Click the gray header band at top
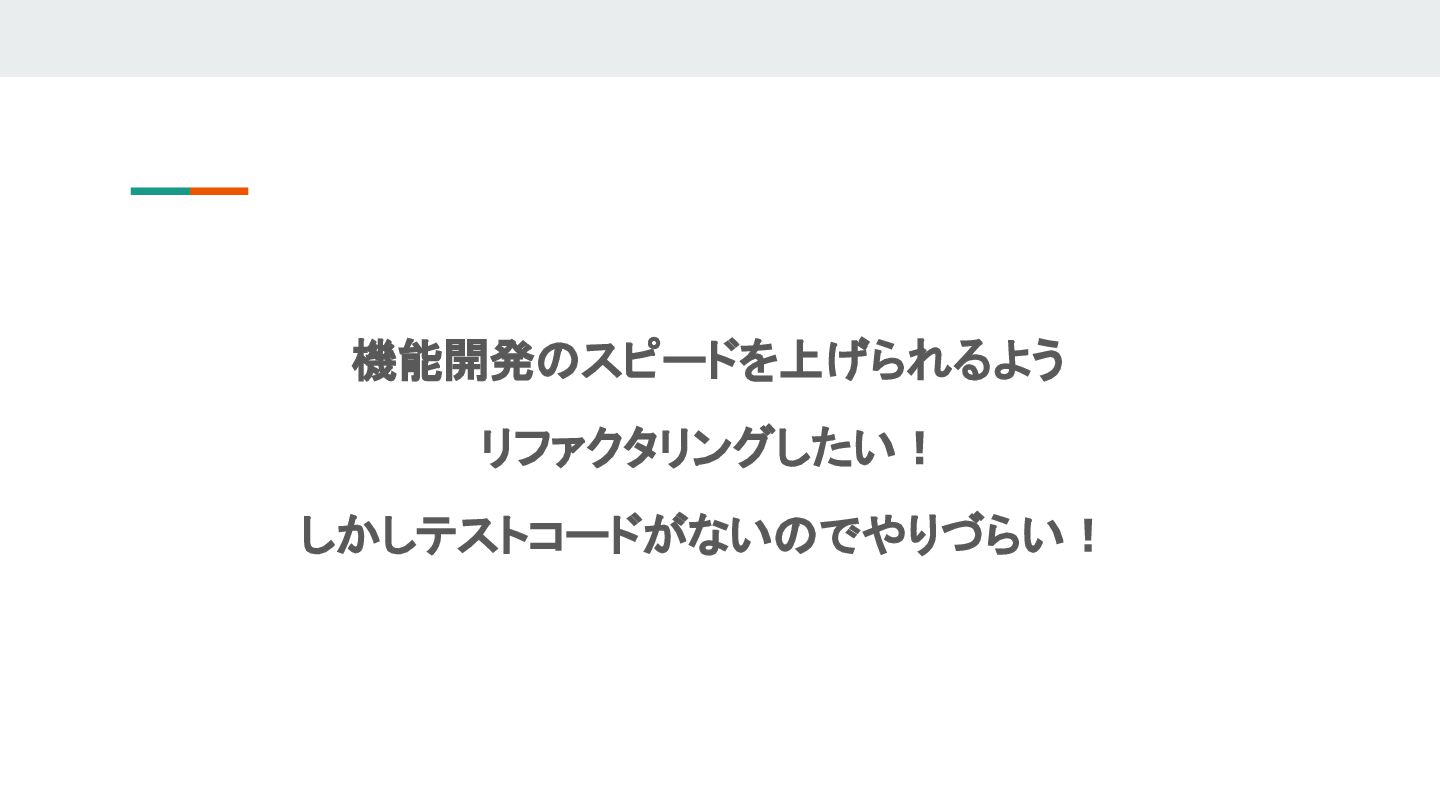This screenshot has height=810, width=1440. coord(720,38)
